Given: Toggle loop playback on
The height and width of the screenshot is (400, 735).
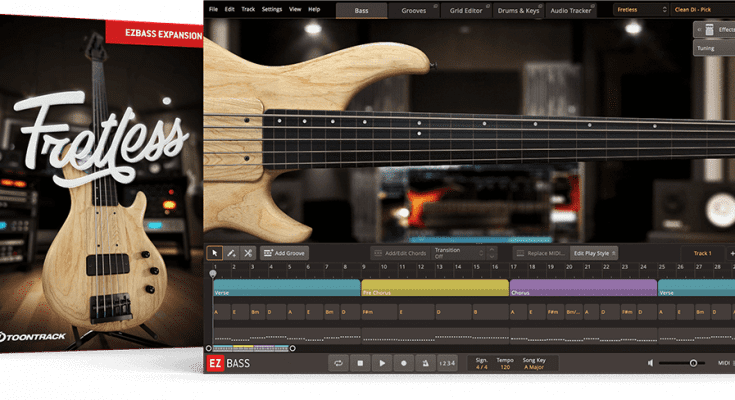Looking at the screenshot, I should (x=338, y=363).
